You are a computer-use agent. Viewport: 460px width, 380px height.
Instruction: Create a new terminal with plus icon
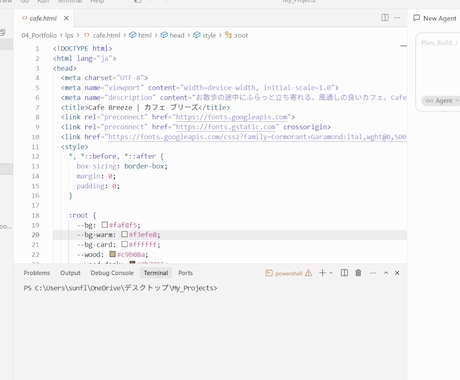(x=322, y=273)
